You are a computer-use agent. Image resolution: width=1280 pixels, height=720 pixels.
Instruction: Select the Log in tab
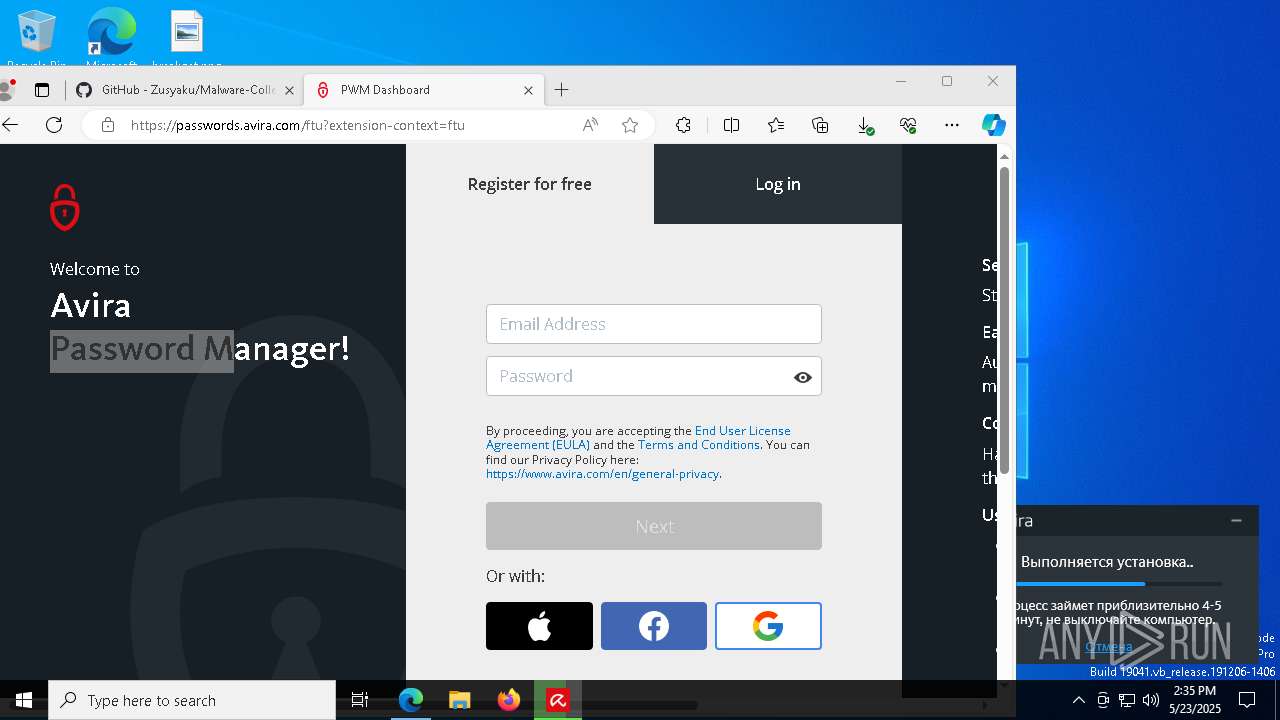[x=778, y=184]
